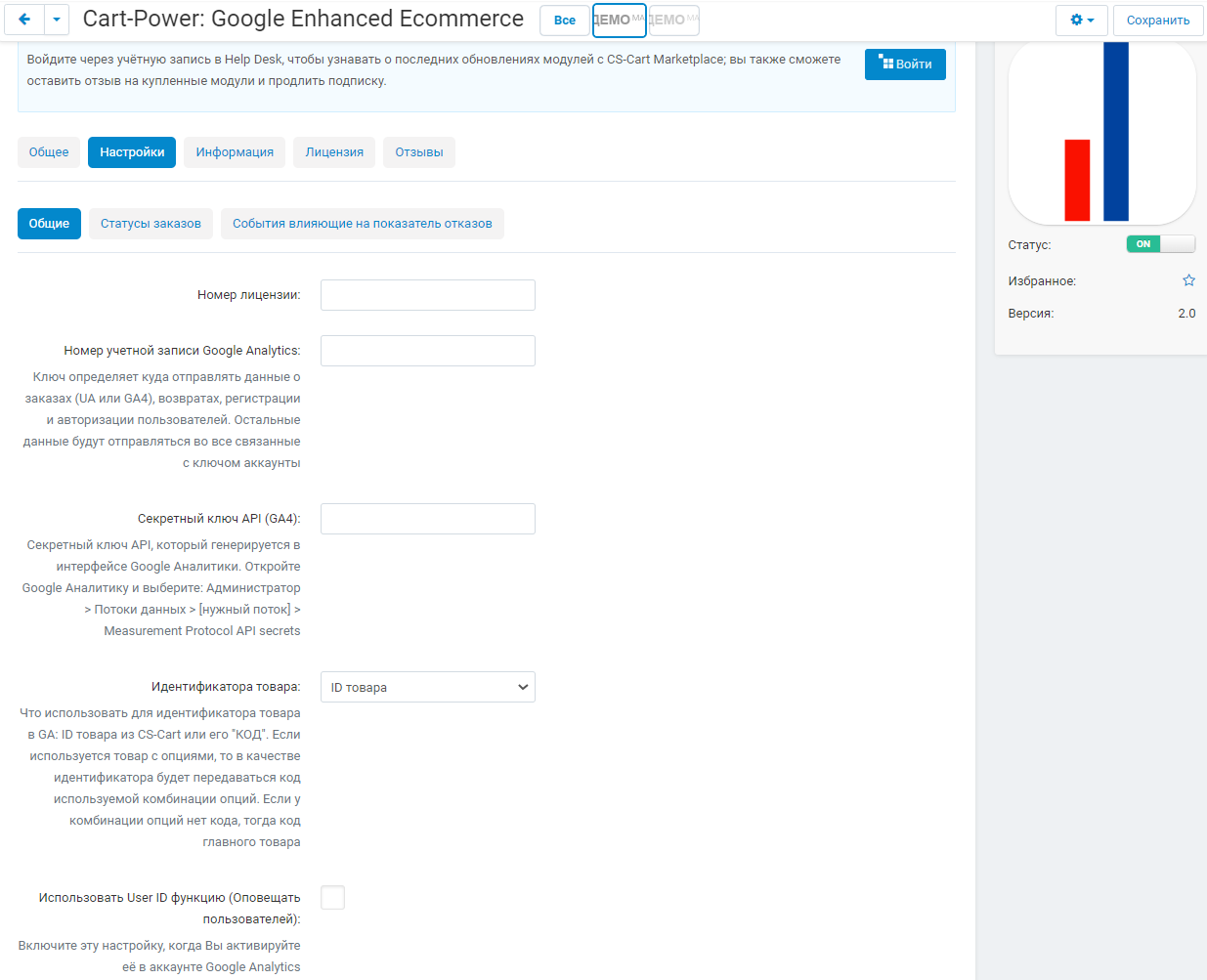
Task: Focus the Номер лицензии input field
Action: click(428, 295)
